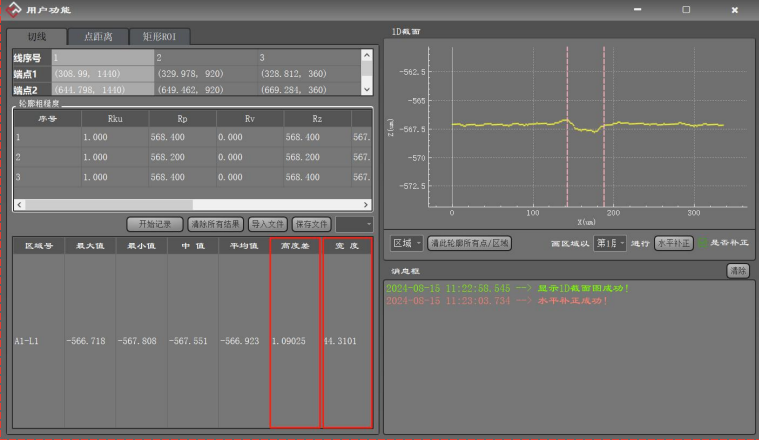Click right arrow of roughness table scrollbar
Screen dimensions: 759x440
pyautogui.click(x=368, y=204)
